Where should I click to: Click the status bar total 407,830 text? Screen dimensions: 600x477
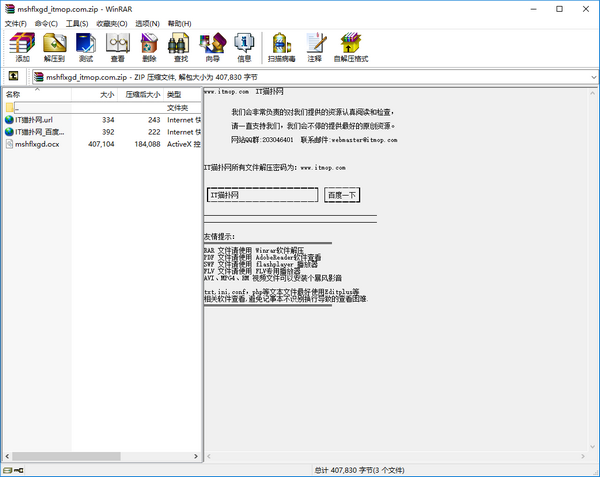pos(359,470)
